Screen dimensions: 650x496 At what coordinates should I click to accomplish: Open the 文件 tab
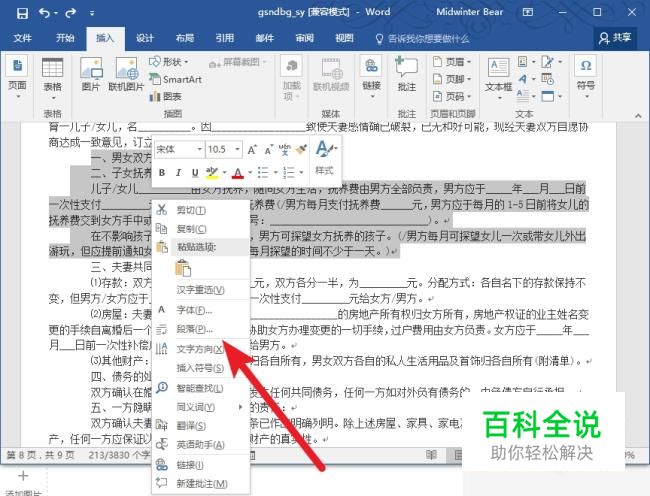pyautogui.click(x=22, y=38)
